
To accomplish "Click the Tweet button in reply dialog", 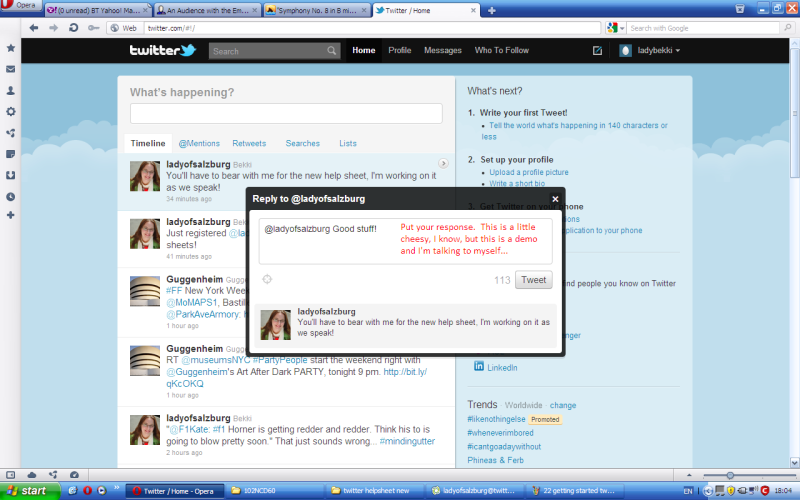I will pyautogui.click(x=534, y=280).
